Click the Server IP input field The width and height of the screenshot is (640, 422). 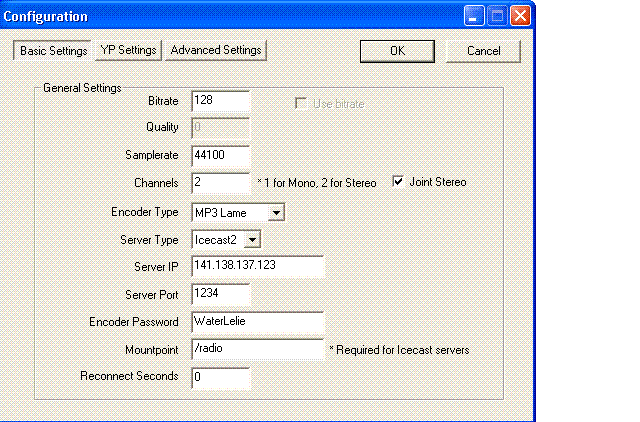258,266
